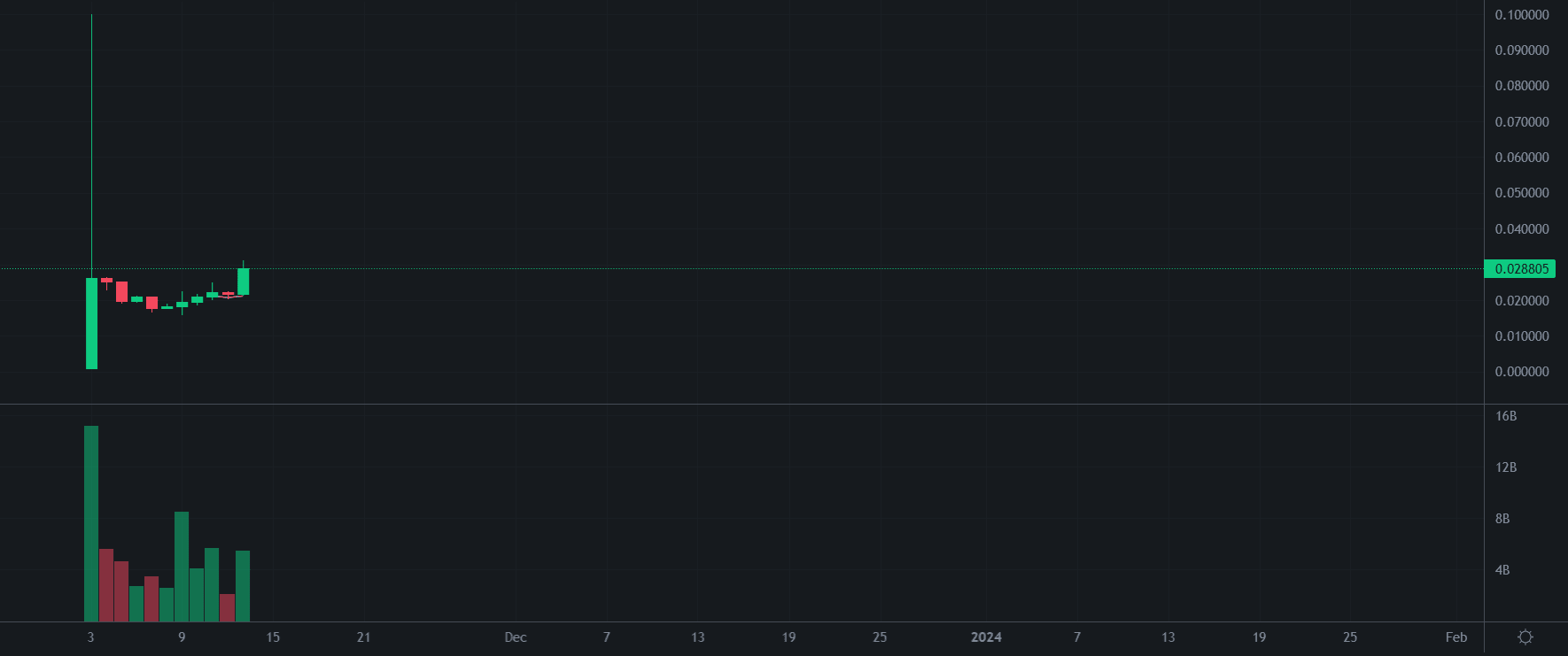
Task: Click the pane separator between price and volume
Action: point(741,405)
